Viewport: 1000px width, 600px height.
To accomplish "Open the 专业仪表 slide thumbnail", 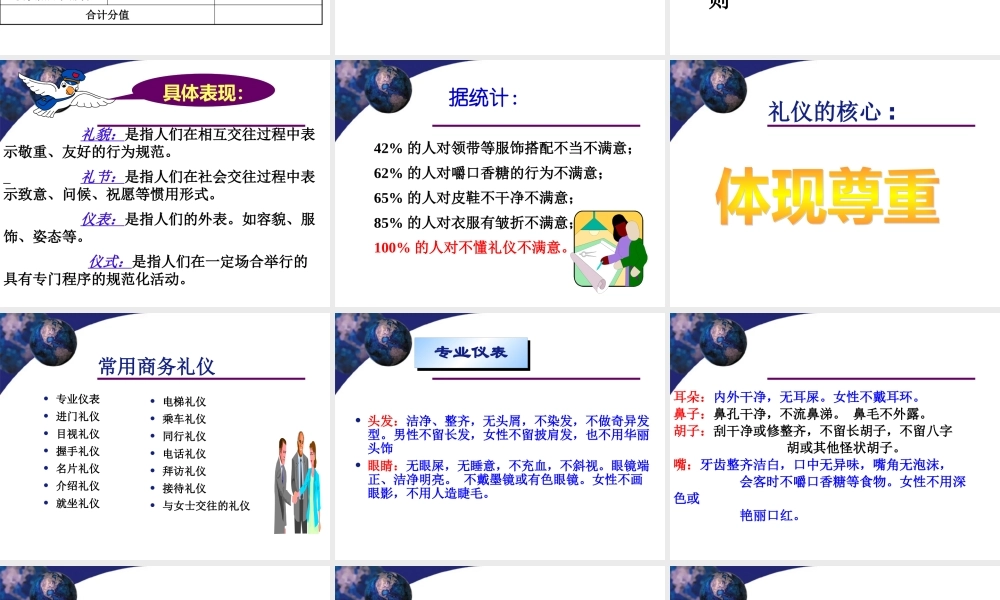I will pyautogui.click(x=500, y=436).
